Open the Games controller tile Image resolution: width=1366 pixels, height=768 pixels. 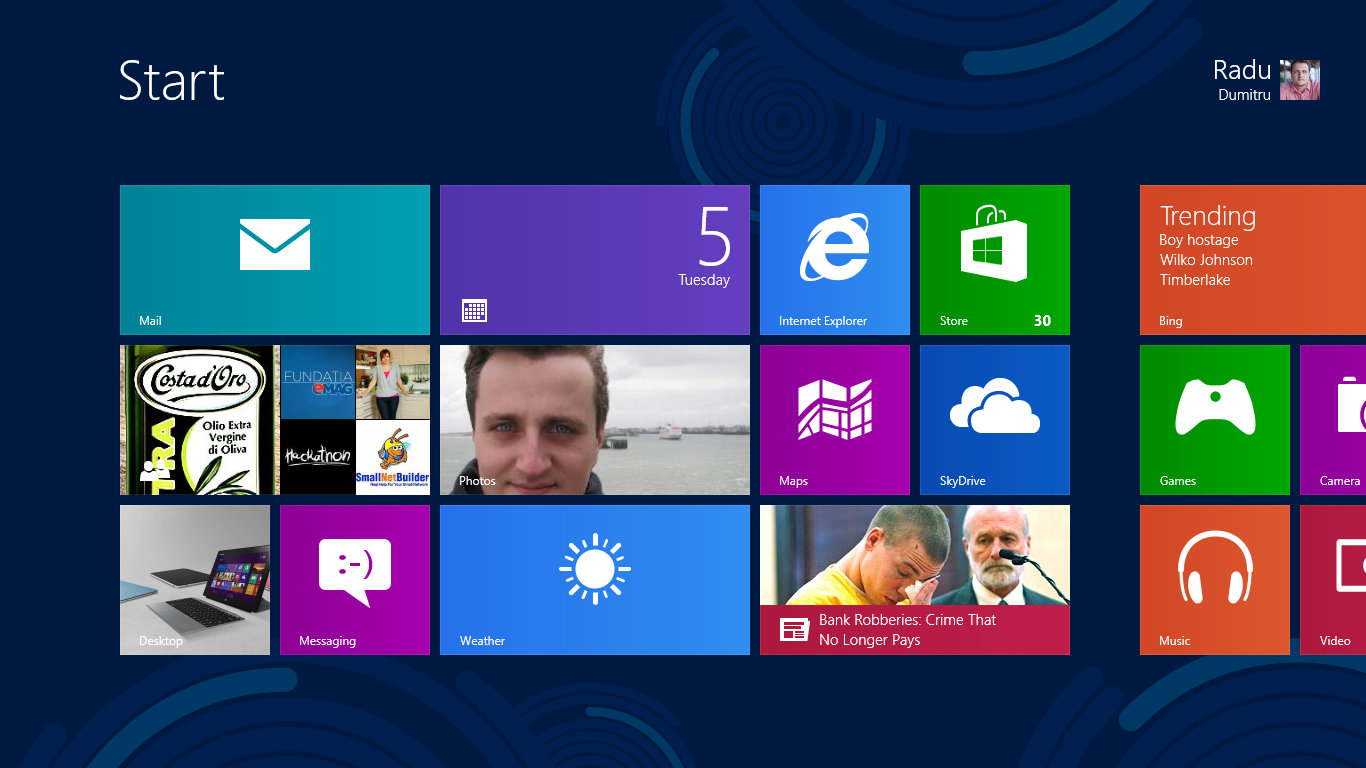click(1215, 420)
